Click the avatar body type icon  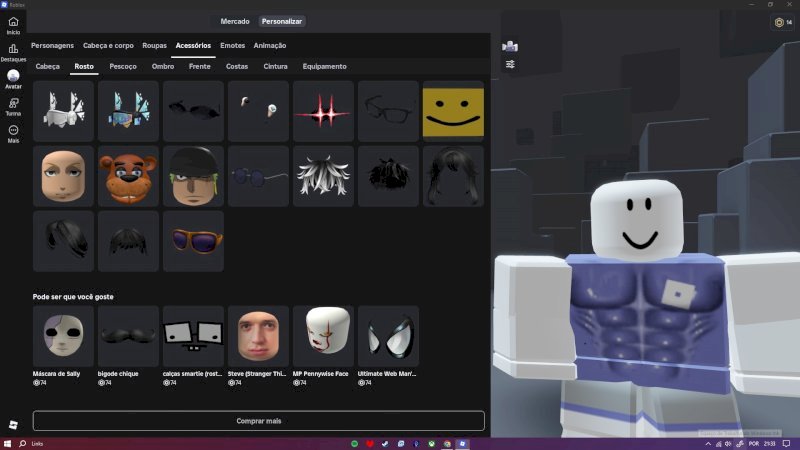tap(510, 46)
